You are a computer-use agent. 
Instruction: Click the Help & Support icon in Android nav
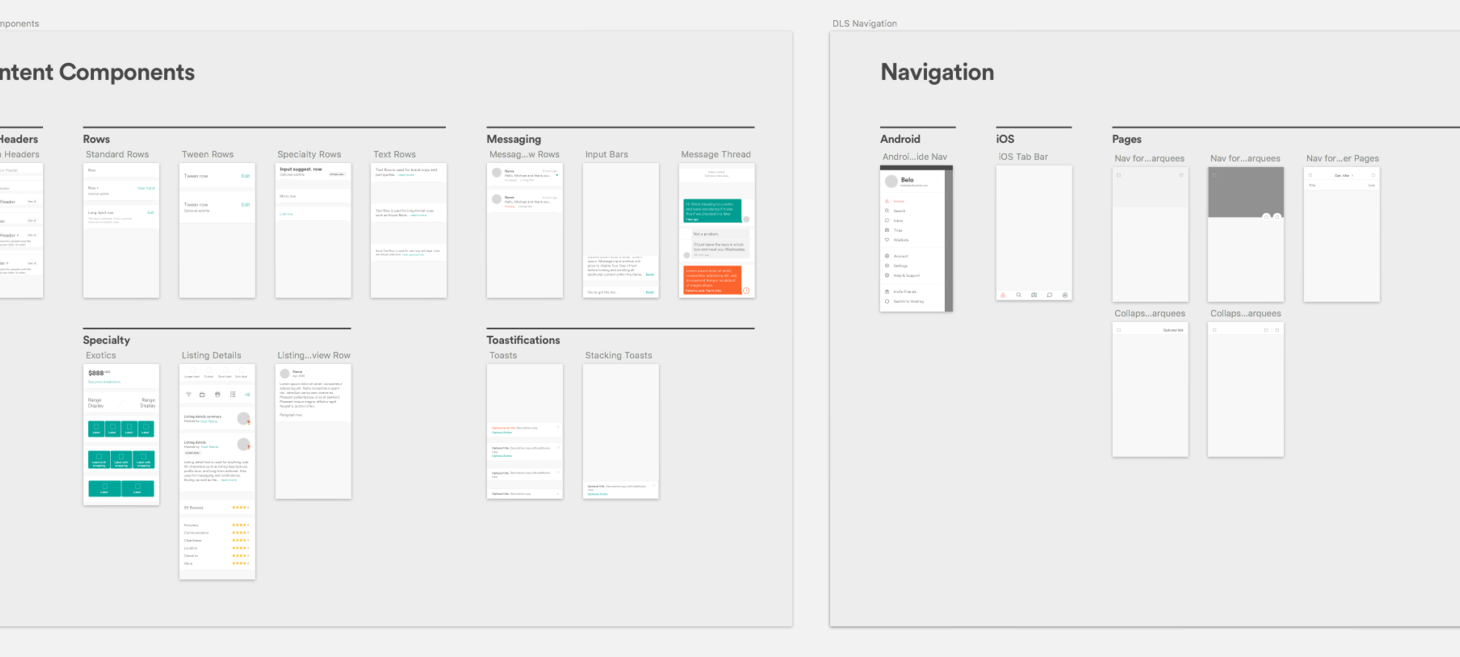coord(887,275)
